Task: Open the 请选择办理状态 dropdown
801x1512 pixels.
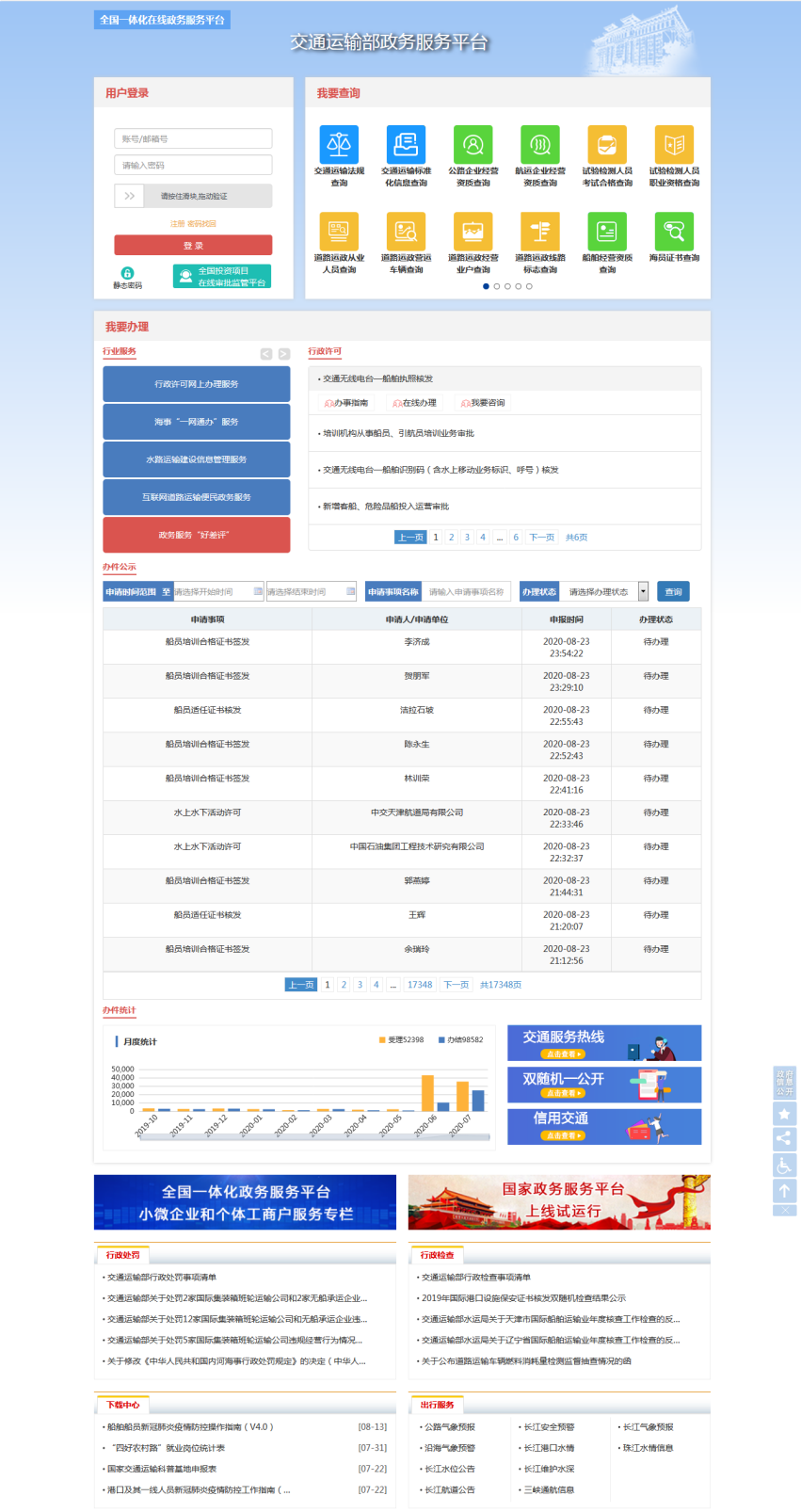Action: click(x=605, y=591)
